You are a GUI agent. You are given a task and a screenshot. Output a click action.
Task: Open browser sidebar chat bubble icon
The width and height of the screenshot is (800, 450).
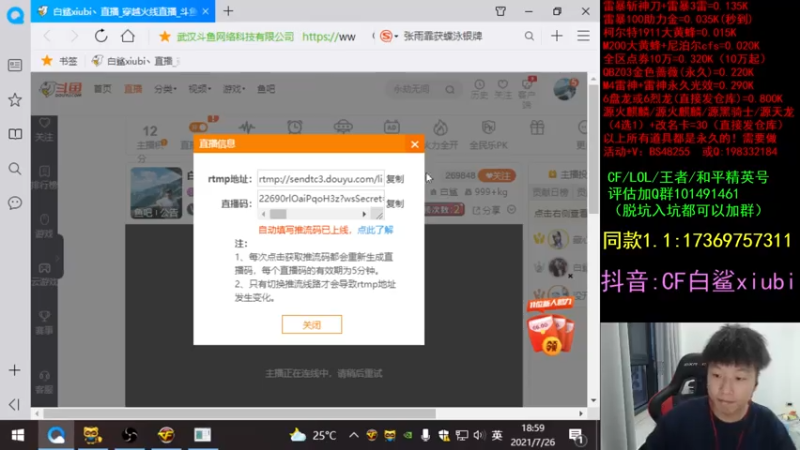tap(15, 203)
